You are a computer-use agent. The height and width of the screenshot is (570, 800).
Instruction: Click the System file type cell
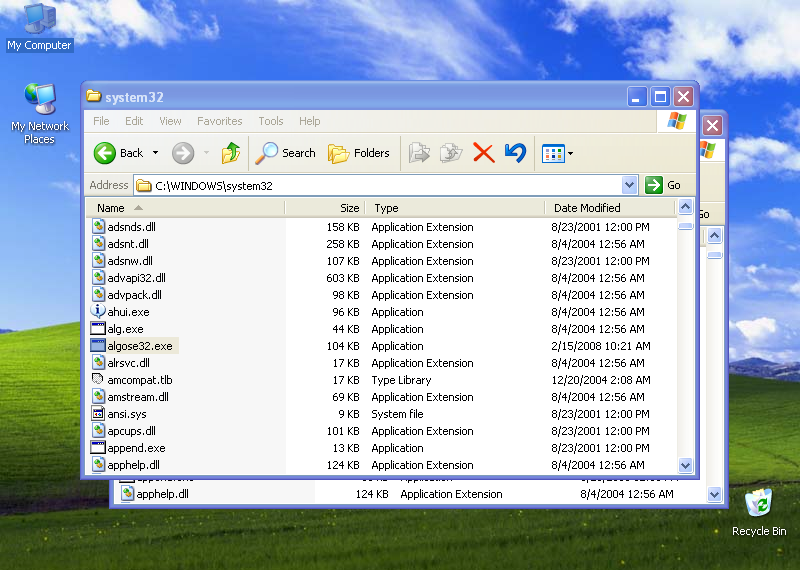[397, 414]
